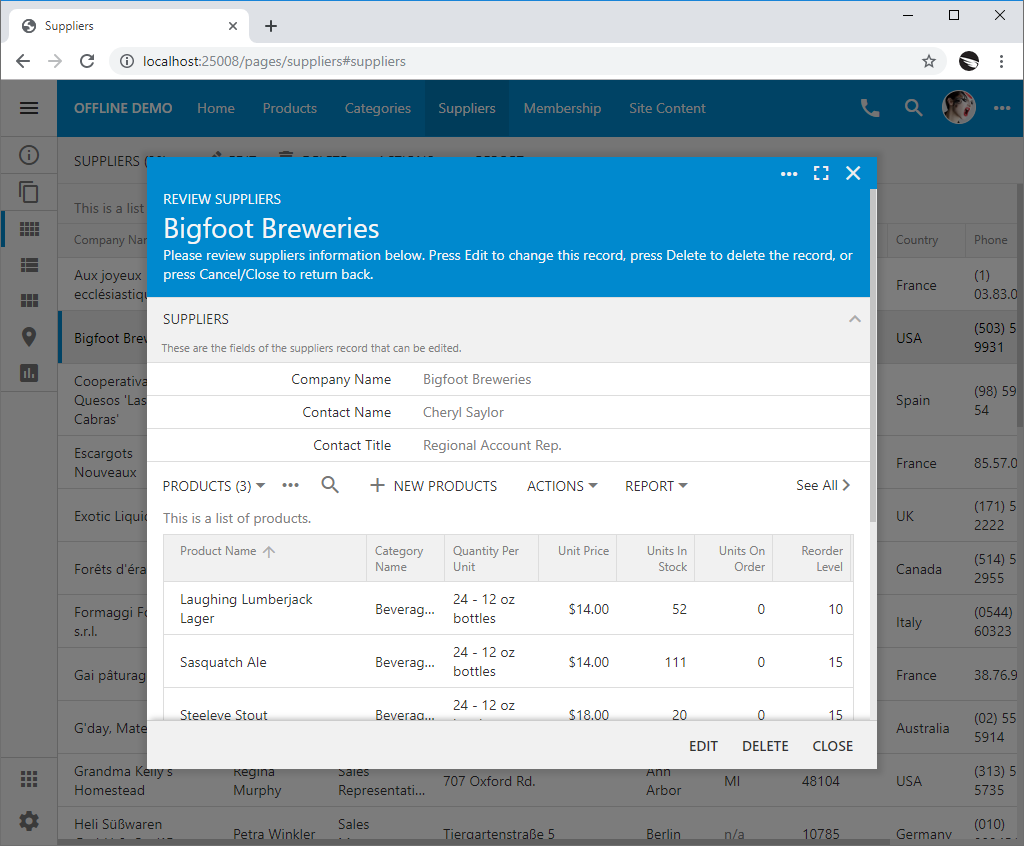
Task: Click See All products link
Action: point(823,485)
